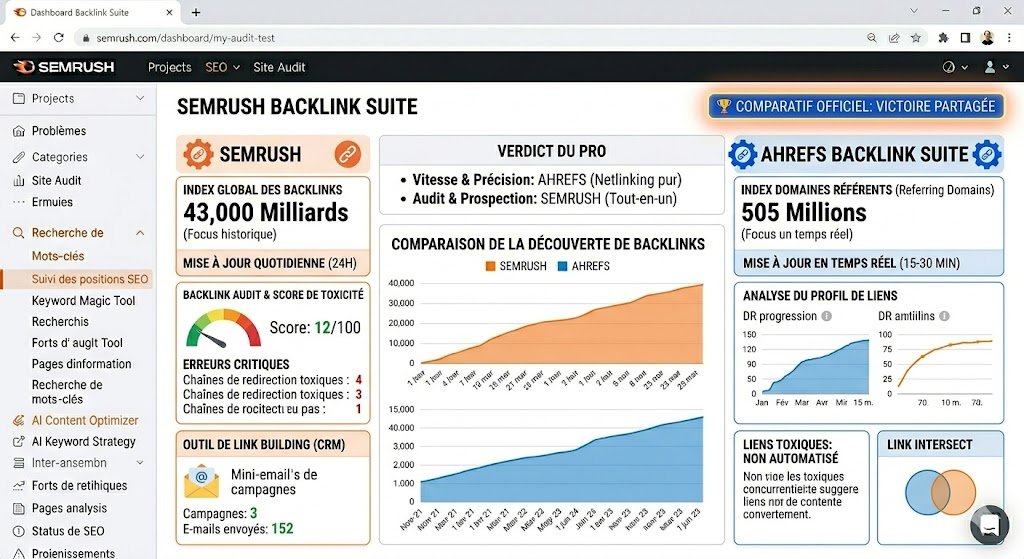
Task: Click the Site Audit bar chart icon
Action: tap(19, 181)
